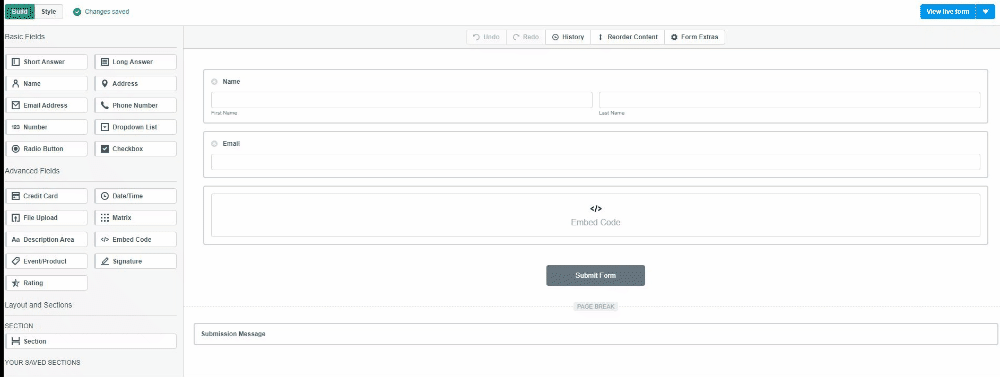Add an Event/Product field

[x=46, y=261]
